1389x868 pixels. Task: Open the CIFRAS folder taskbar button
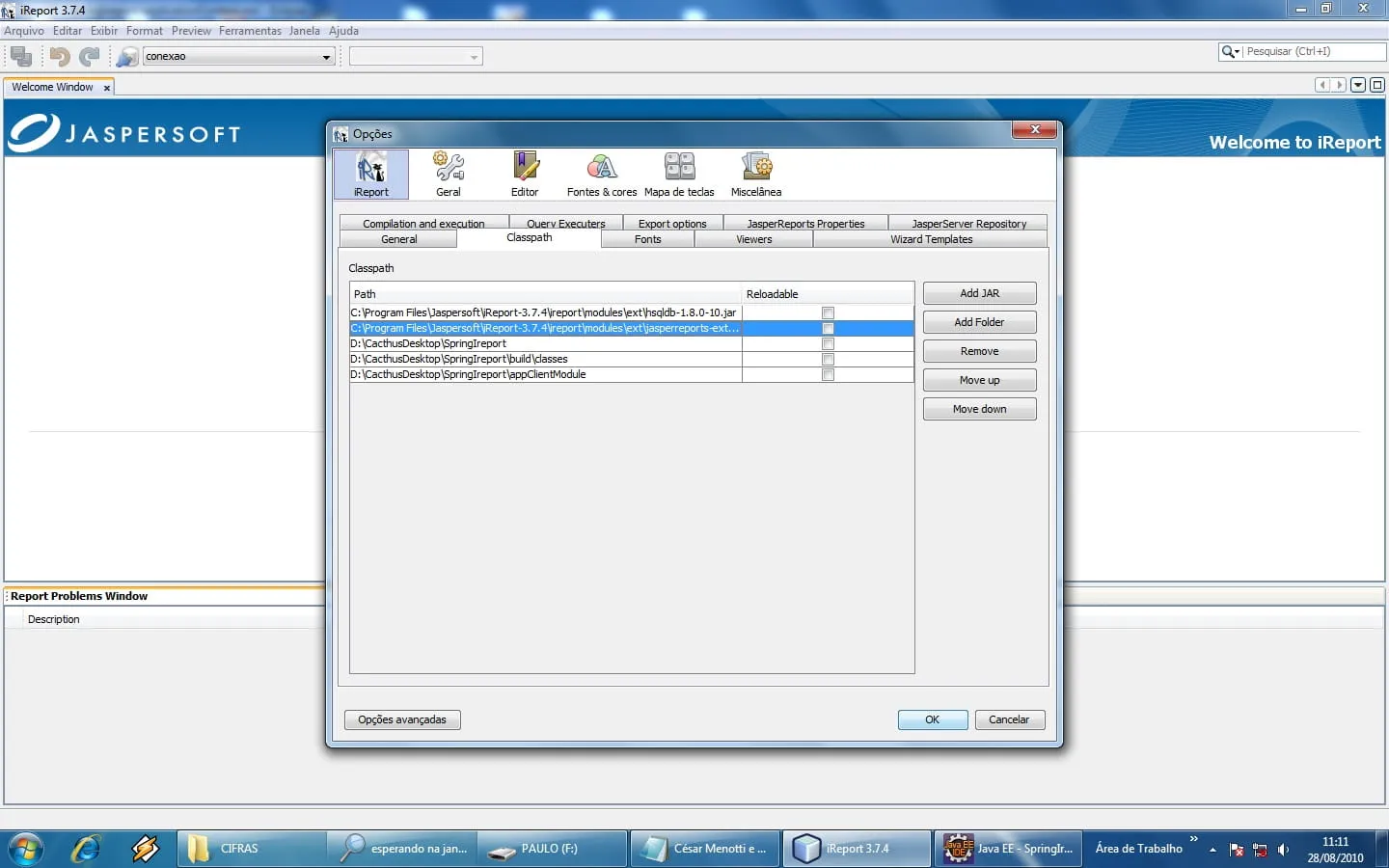point(251,849)
